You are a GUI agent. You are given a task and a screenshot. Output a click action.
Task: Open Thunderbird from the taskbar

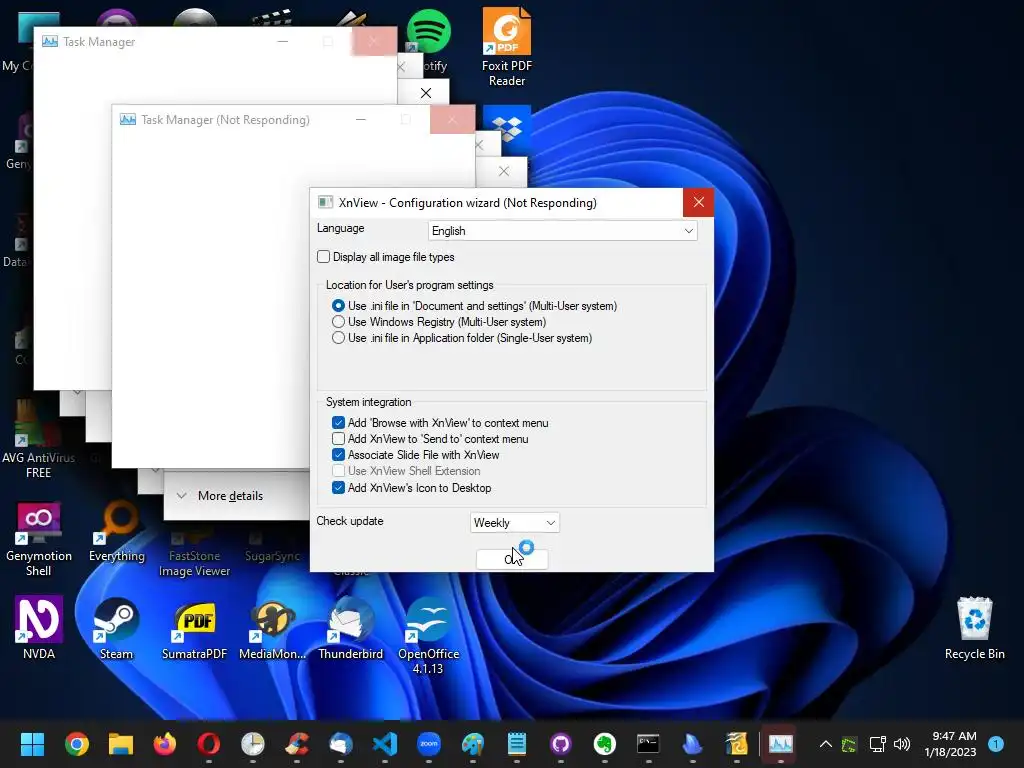(x=341, y=744)
